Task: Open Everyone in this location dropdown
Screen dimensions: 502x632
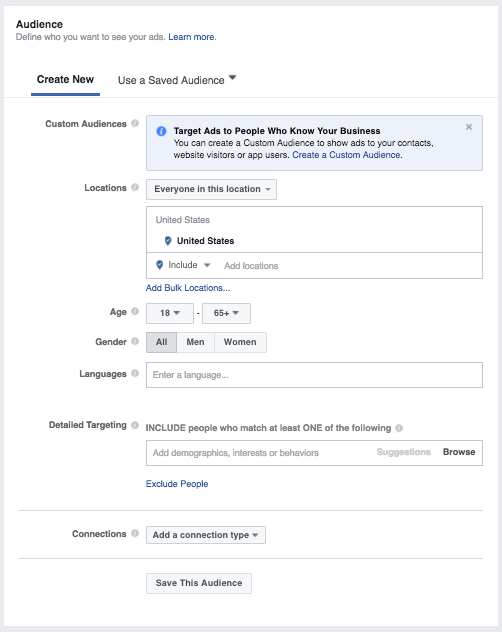Action: pyautogui.click(x=211, y=189)
